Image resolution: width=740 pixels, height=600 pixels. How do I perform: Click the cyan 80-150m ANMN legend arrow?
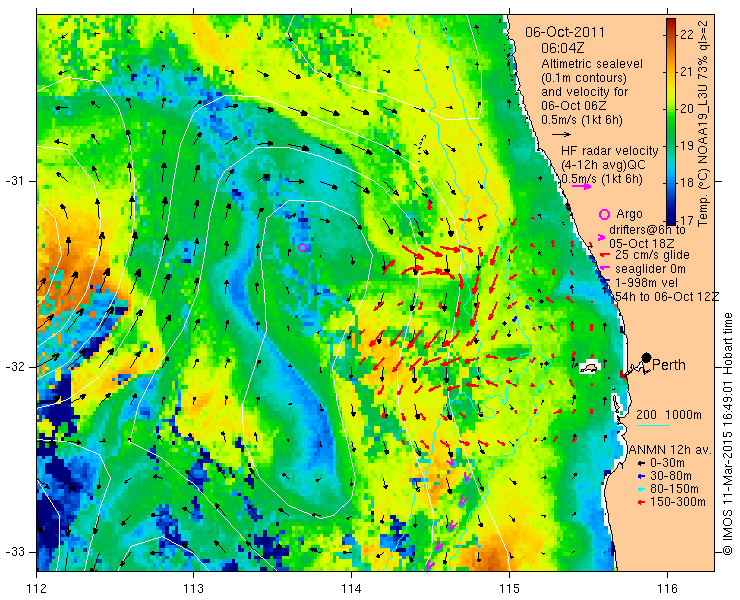pyautogui.click(x=641, y=489)
